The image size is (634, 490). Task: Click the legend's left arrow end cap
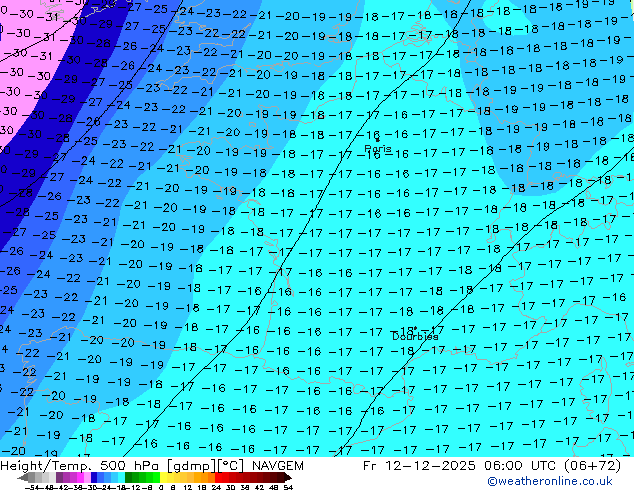point(22,477)
